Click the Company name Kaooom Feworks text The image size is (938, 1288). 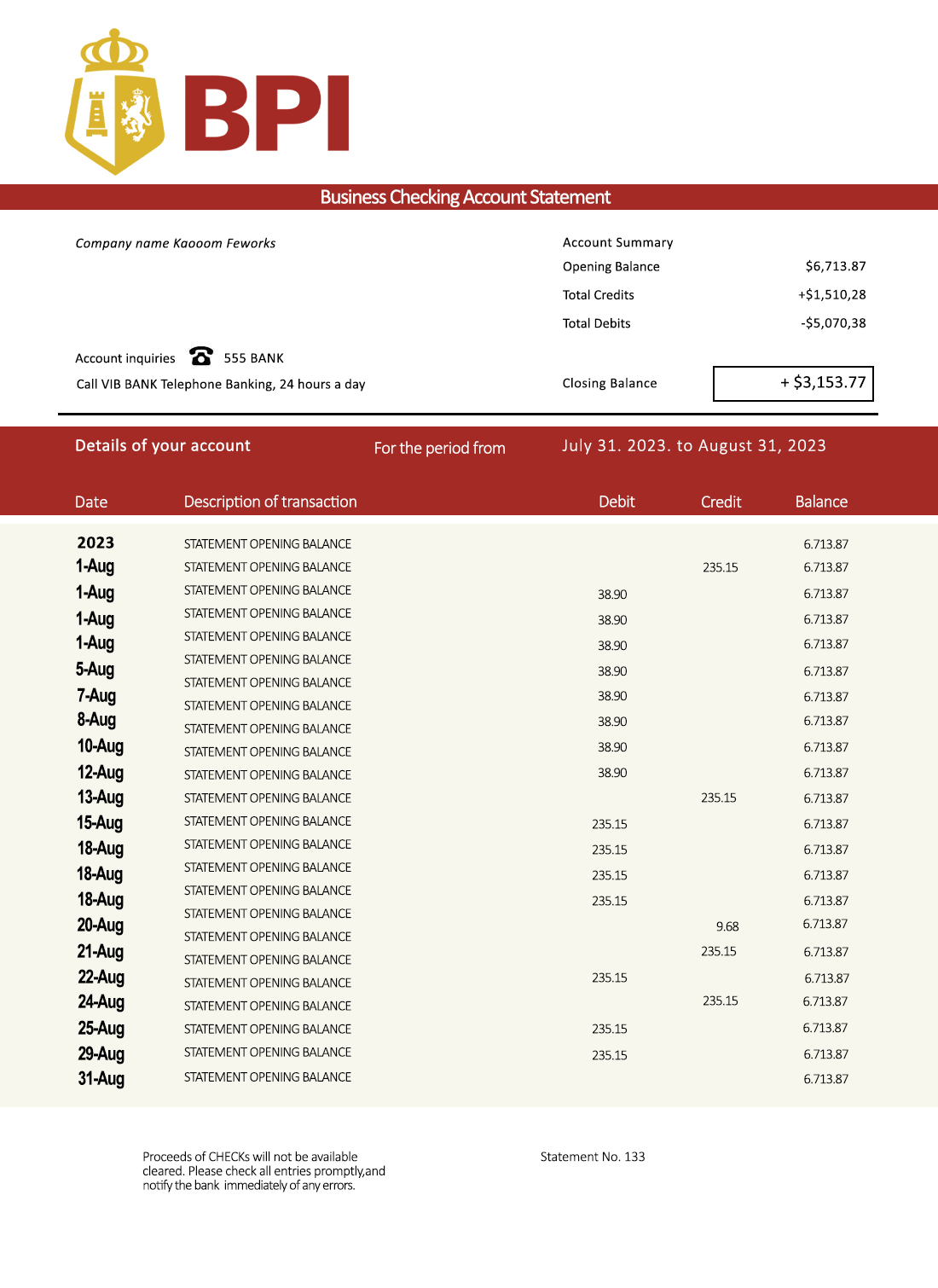176,243
